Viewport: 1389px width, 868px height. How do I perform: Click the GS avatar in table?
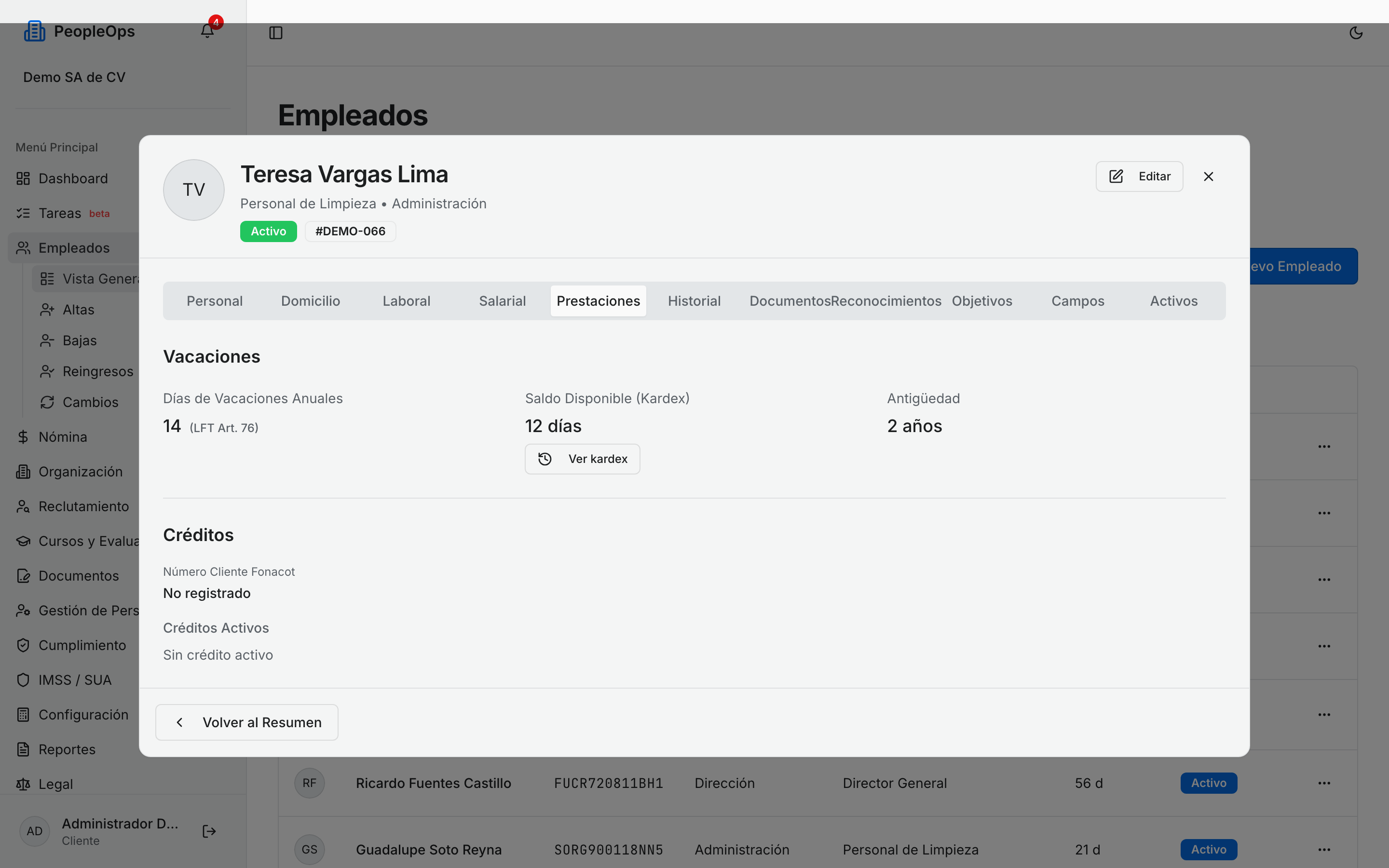pos(309,850)
